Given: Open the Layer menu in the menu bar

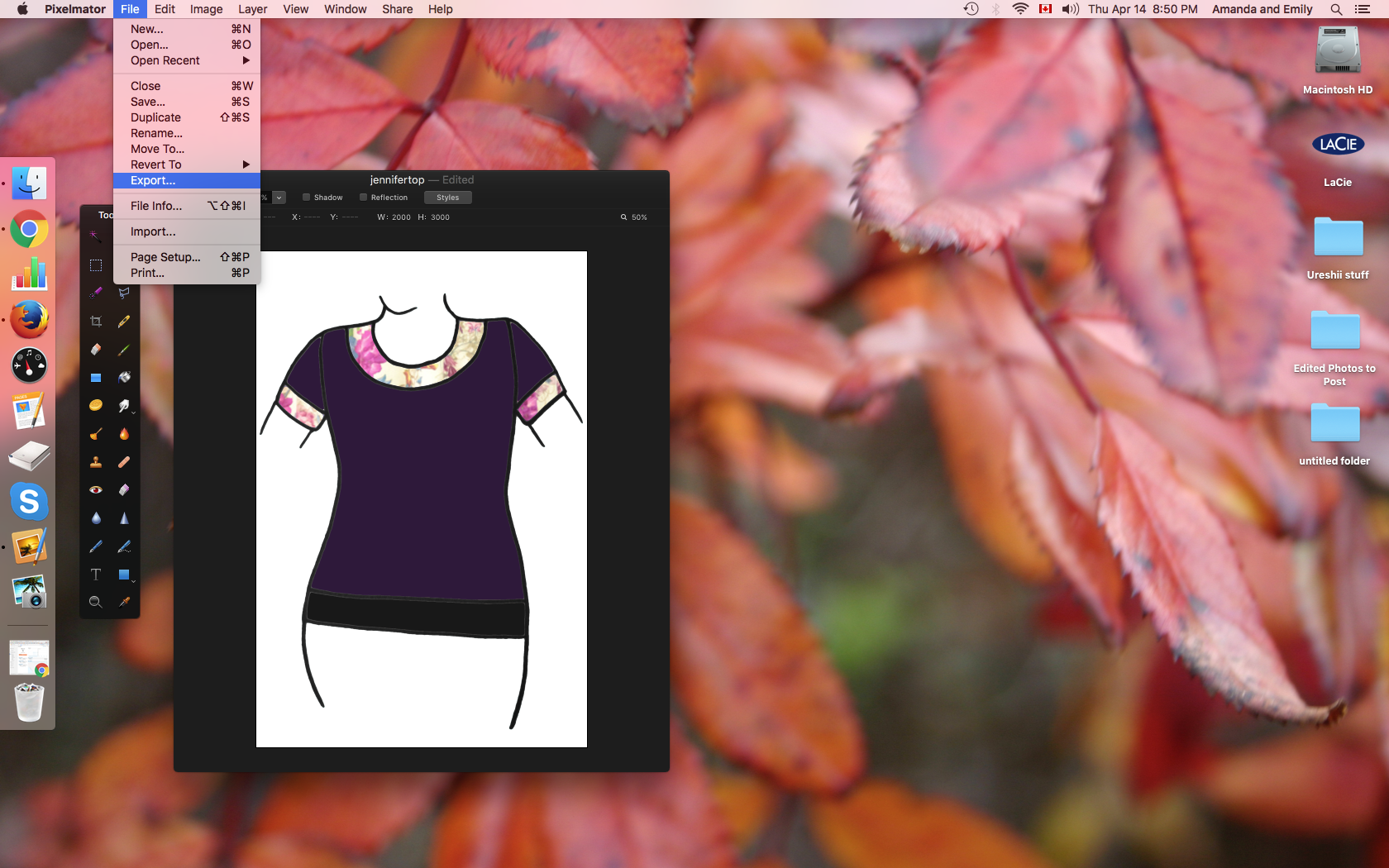Looking at the screenshot, I should (252, 9).
